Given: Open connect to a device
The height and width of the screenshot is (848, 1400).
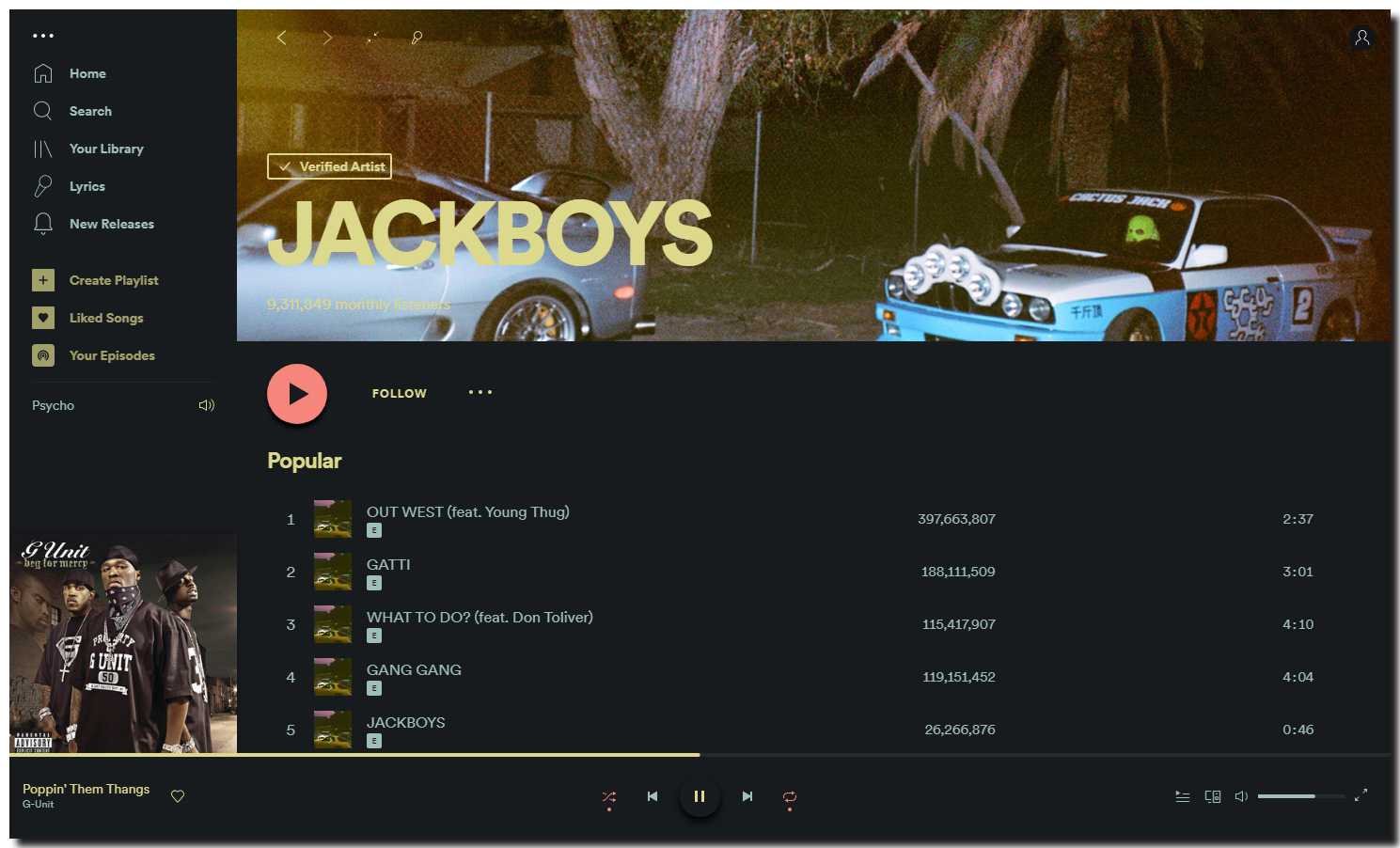Looking at the screenshot, I should 1213,796.
